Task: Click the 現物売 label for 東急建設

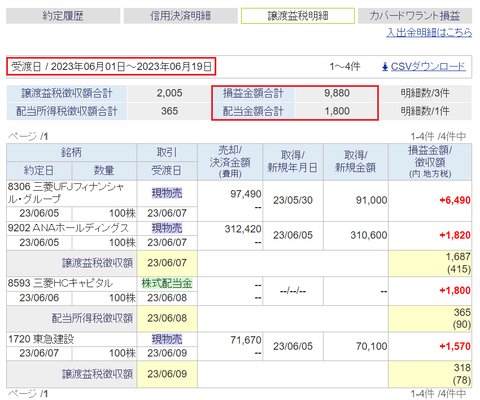Action: coord(167,339)
